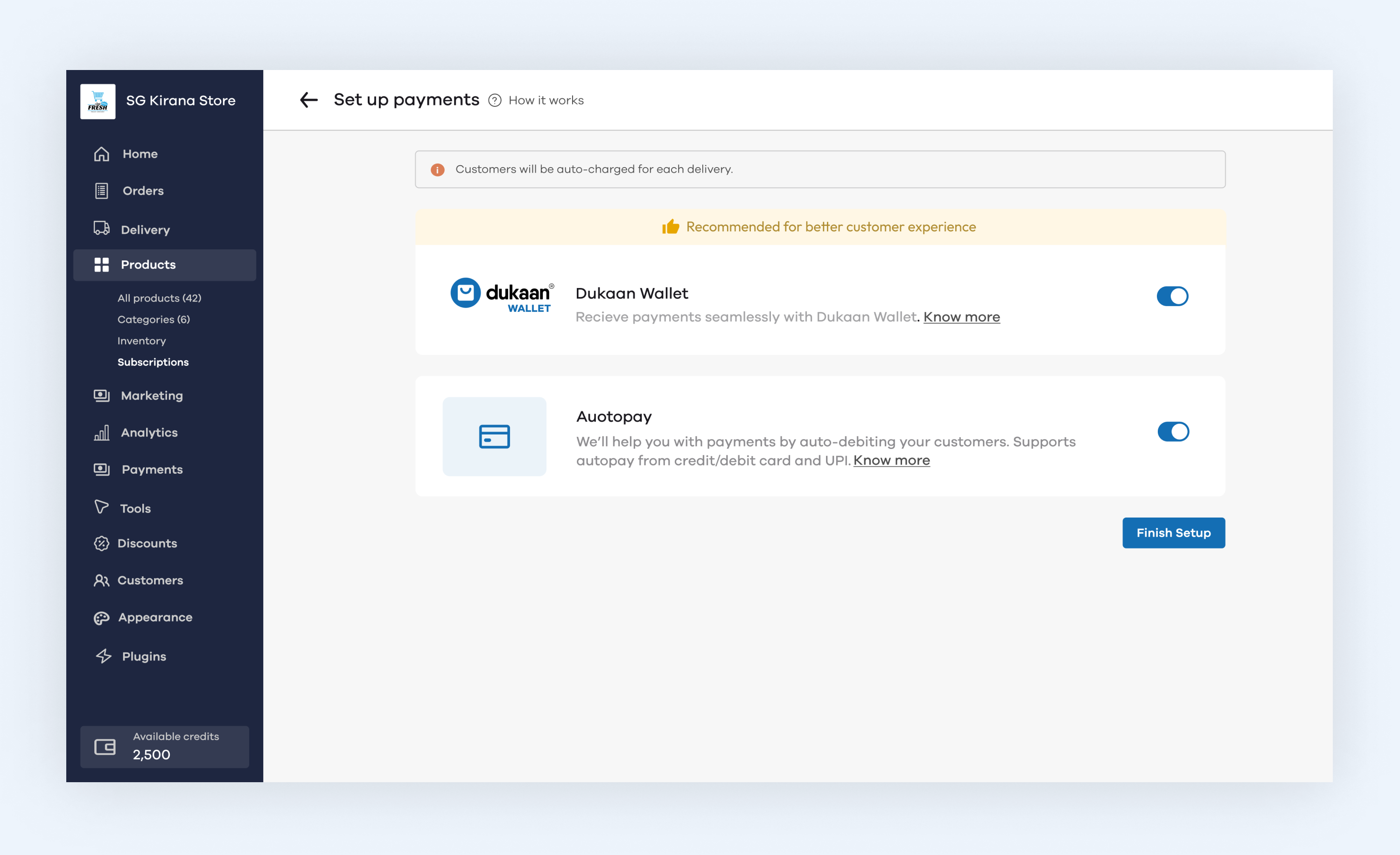Image resolution: width=1400 pixels, height=855 pixels.
Task: Click the How it works link
Action: [546, 100]
